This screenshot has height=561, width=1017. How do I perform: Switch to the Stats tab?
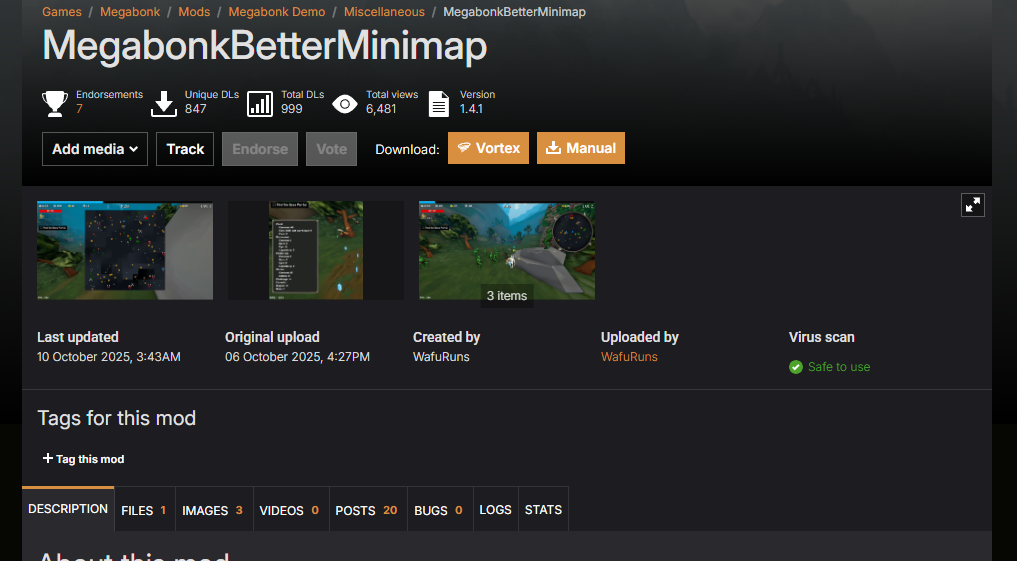pyautogui.click(x=544, y=510)
